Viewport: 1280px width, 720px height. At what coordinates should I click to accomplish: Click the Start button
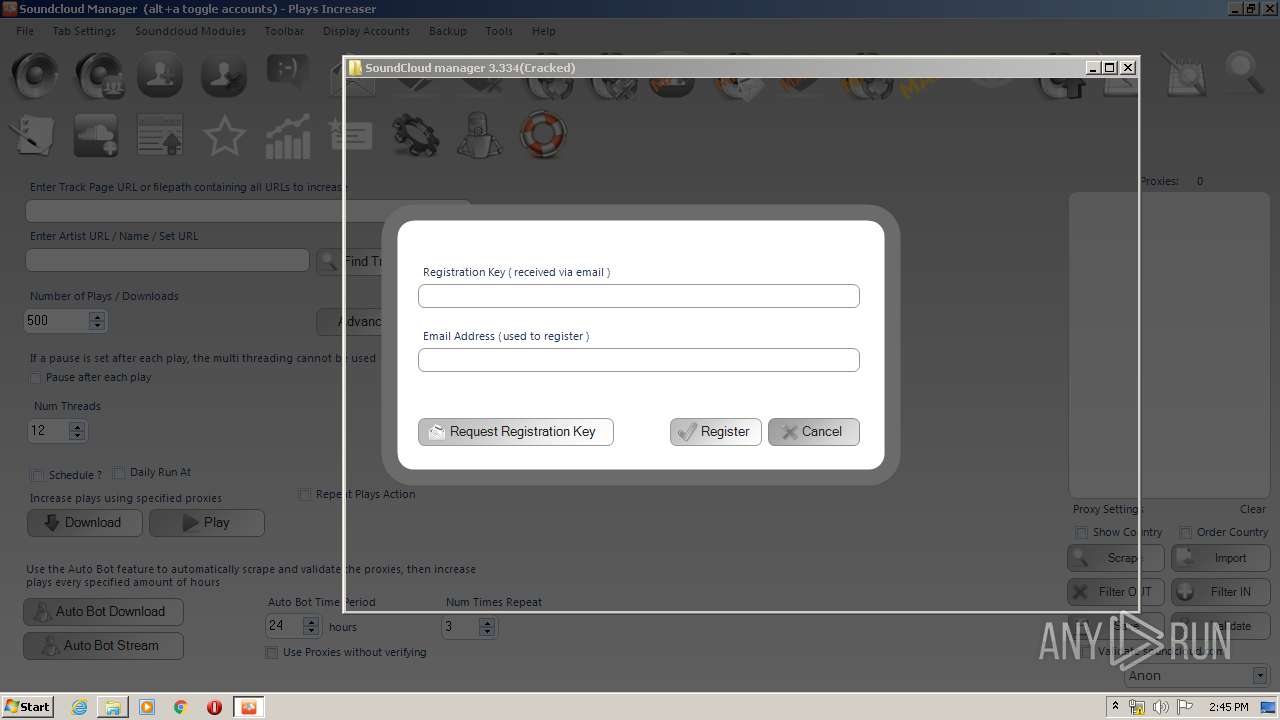pos(27,707)
